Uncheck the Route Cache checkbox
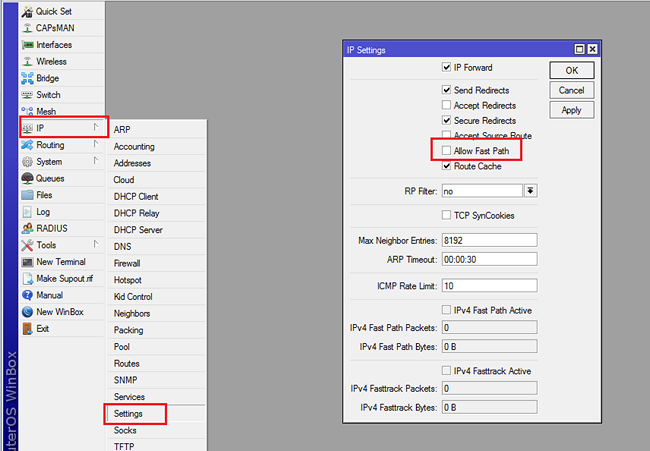This screenshot has height=451, width=650. pyautogui.click(x=446, y=166)
